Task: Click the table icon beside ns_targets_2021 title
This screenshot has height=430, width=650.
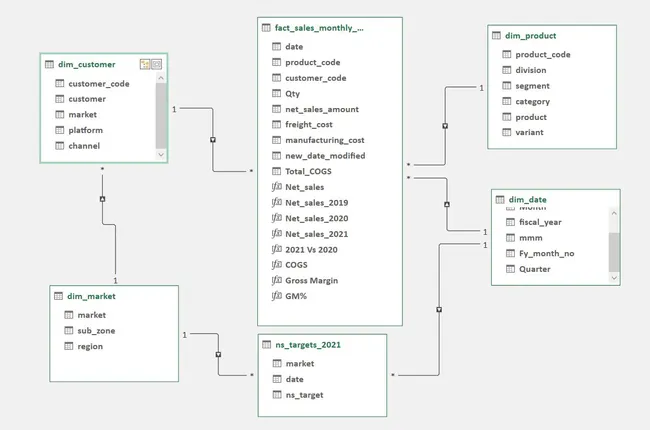Action: (267, 345)
